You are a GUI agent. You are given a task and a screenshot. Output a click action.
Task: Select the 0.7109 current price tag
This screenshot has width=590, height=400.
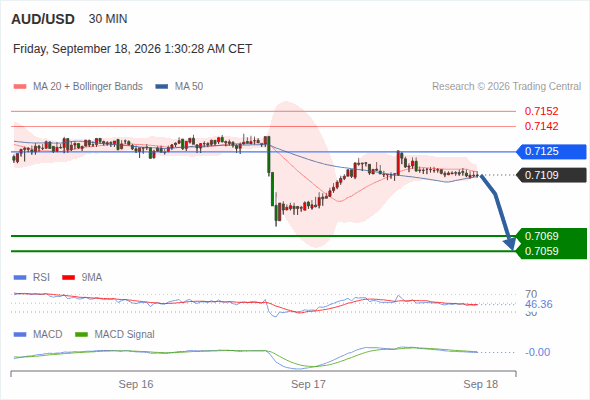pyautogui.click(x=551, y=175)
